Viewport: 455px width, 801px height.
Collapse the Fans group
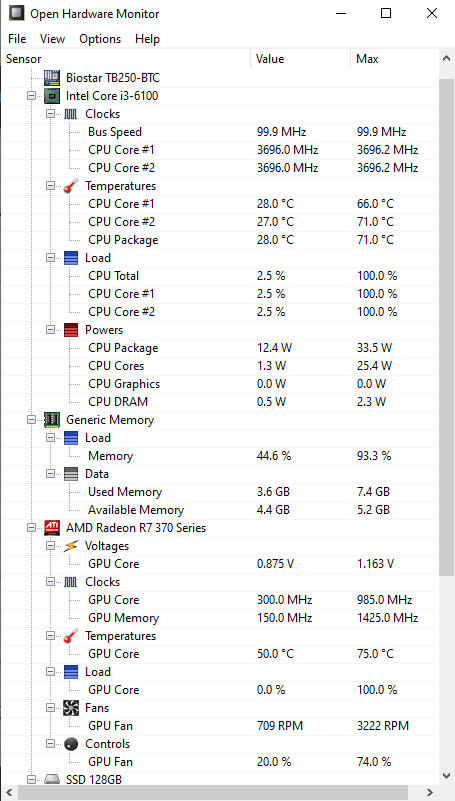[x=51, y=708]
